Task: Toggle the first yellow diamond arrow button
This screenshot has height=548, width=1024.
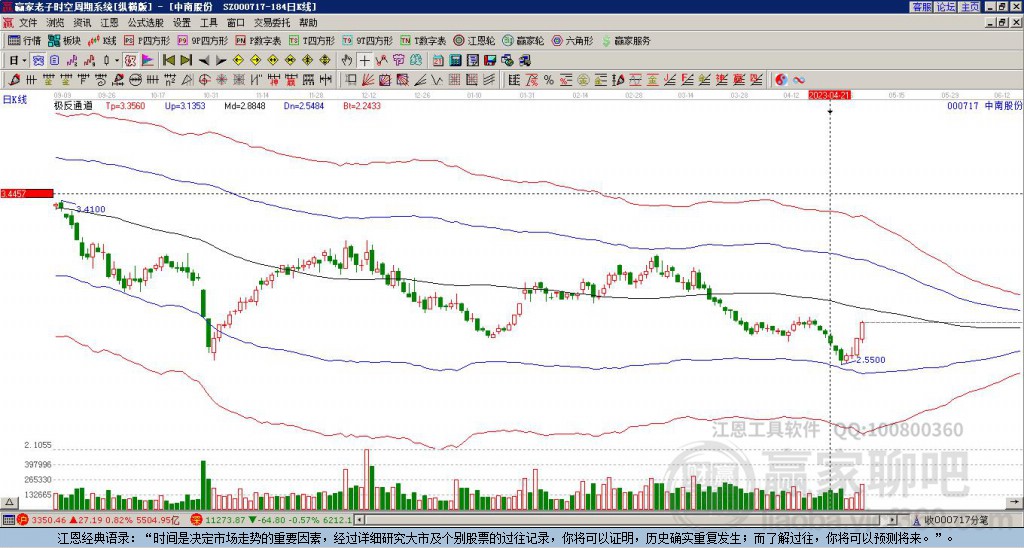Action: tap(238, 61)
